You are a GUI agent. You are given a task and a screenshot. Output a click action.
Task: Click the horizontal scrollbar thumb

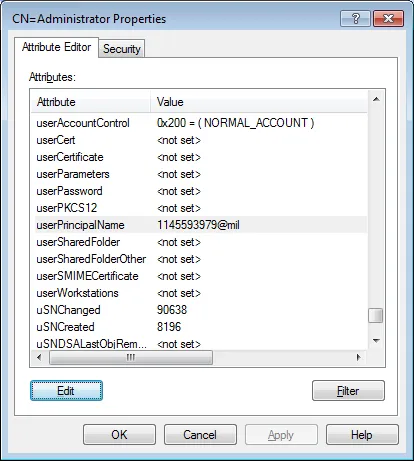[131, 358]
